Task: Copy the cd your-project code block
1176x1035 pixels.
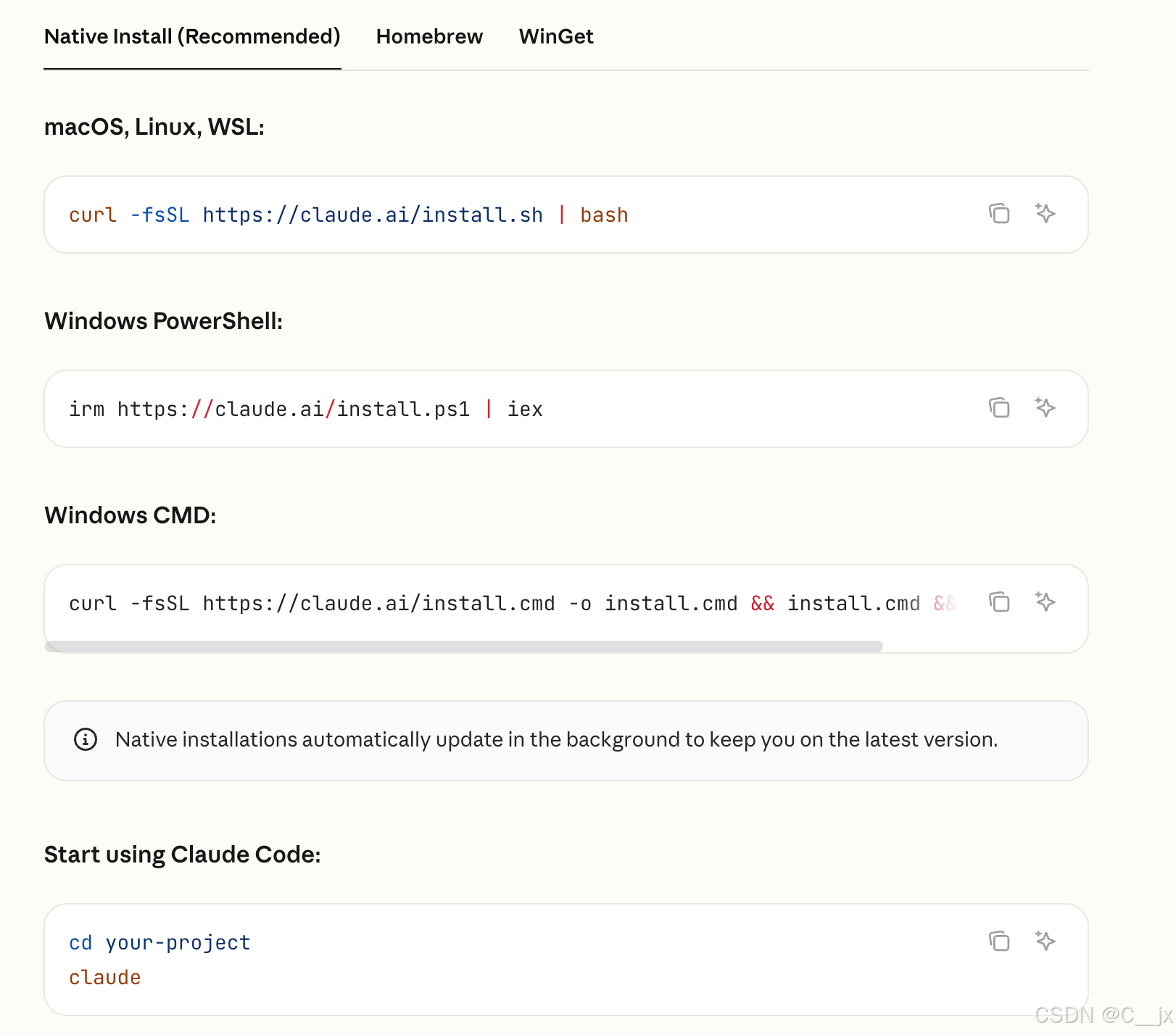Action: point(999,941)
